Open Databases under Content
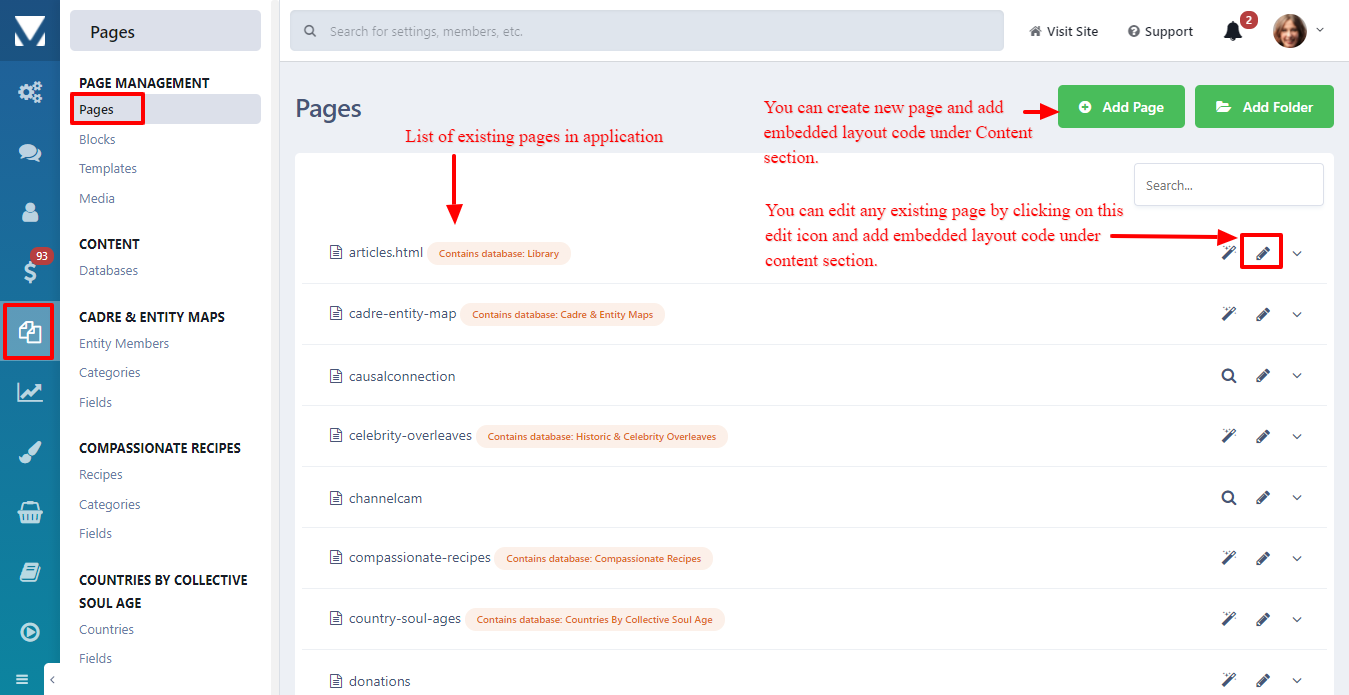 (x=109, y=270)
